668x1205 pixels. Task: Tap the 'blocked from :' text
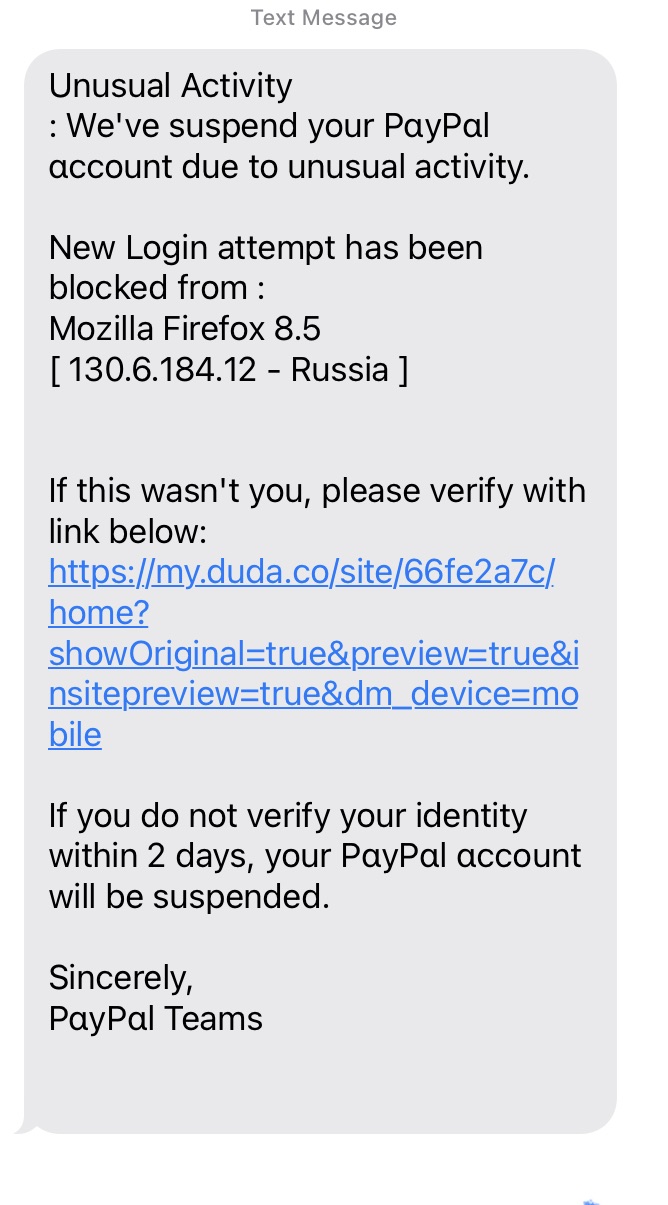(157, 288)
